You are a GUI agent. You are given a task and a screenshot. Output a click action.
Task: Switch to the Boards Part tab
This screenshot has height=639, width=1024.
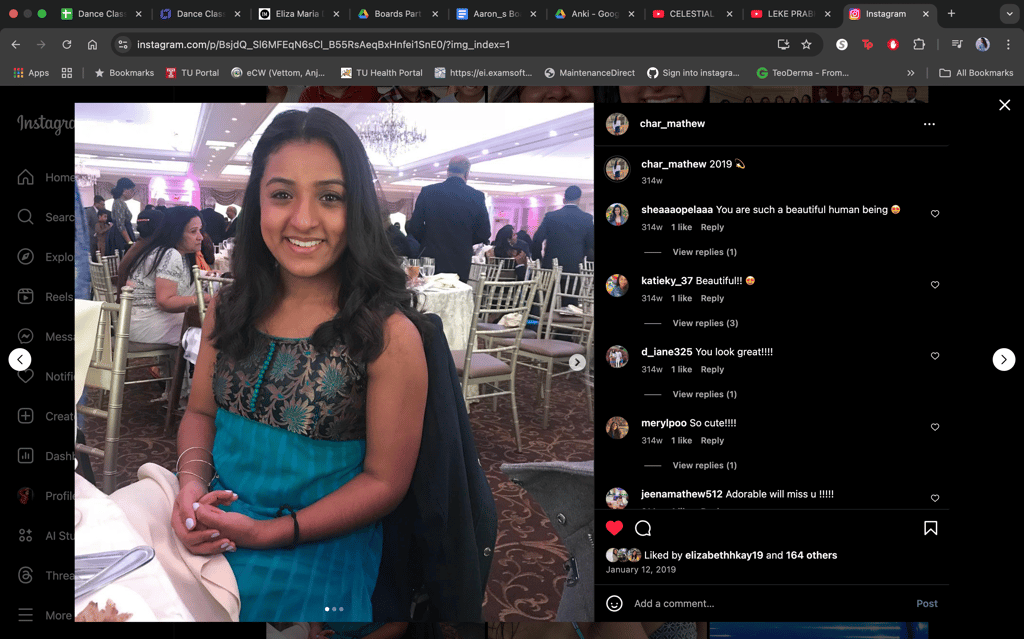[x=397, y=14]
